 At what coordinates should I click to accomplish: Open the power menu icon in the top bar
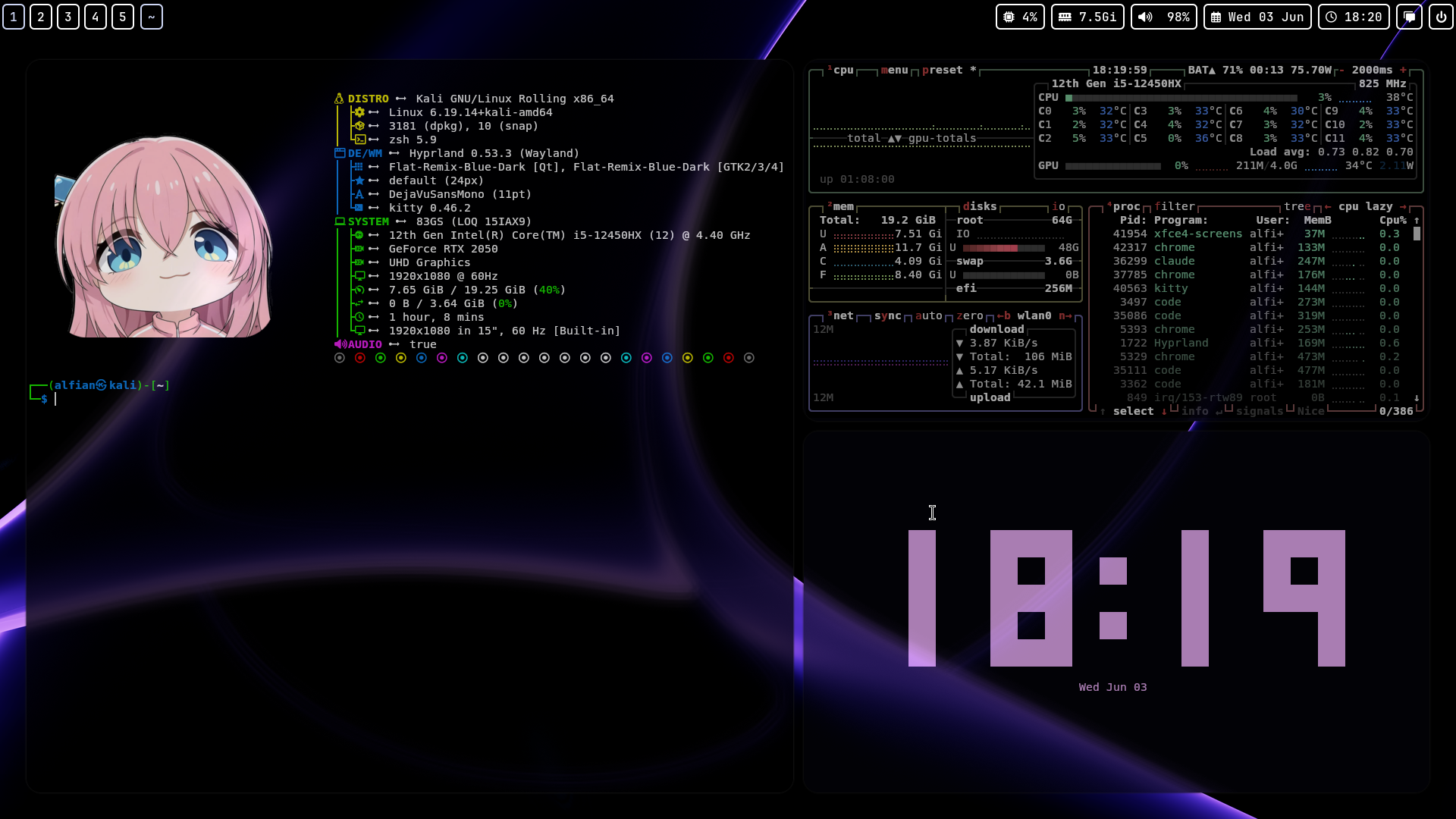pos(1441,17)
